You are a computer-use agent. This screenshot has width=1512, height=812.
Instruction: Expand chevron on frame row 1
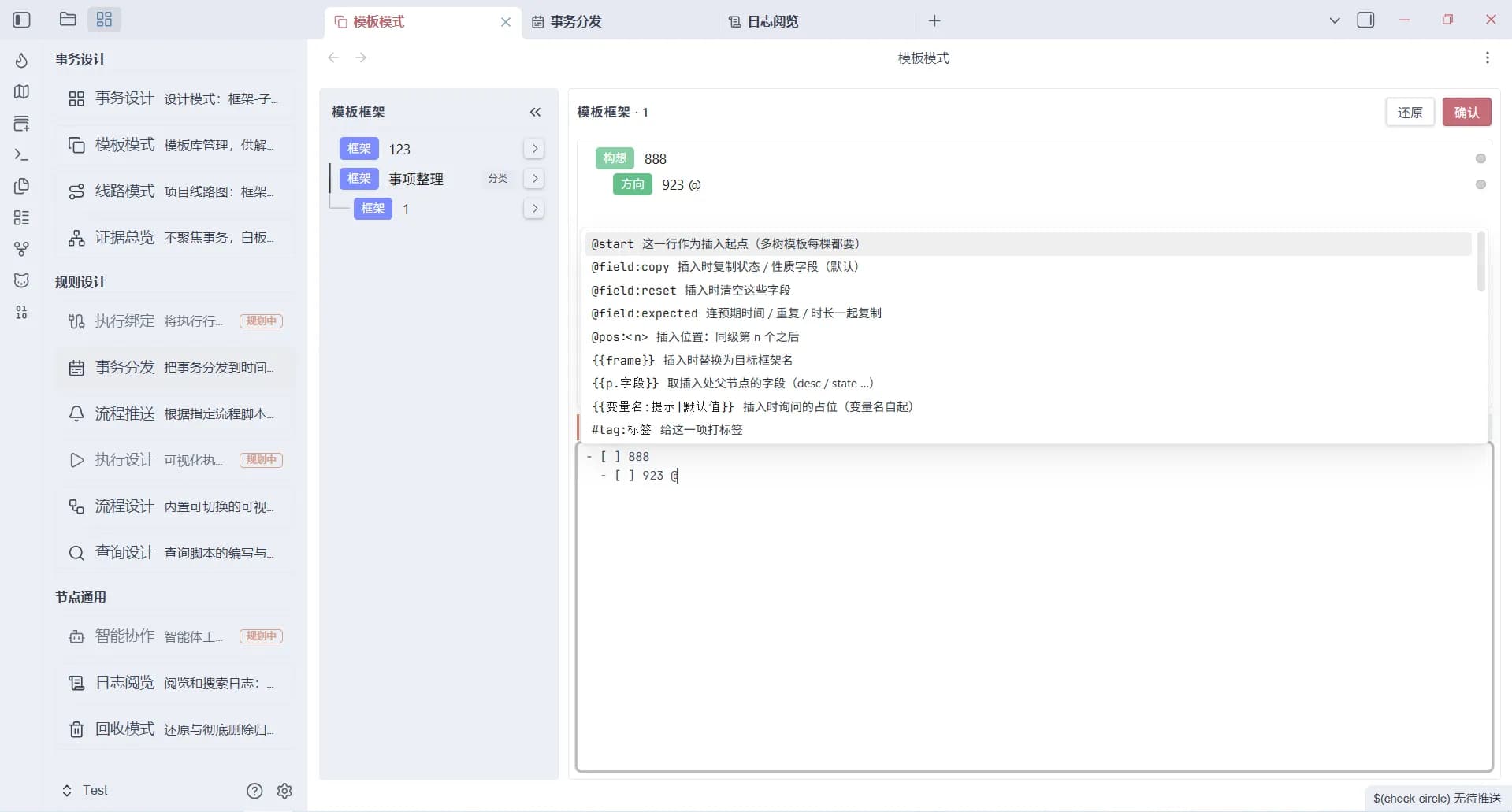tap(534, 209)
